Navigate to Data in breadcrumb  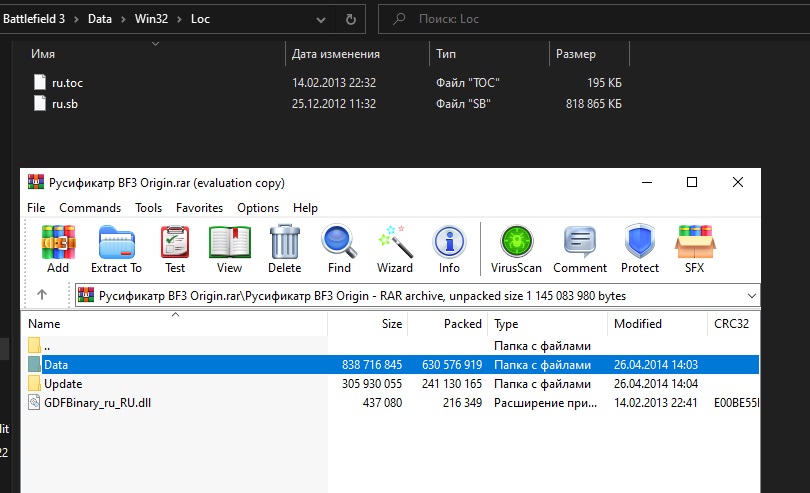click(x=100, y=19)
